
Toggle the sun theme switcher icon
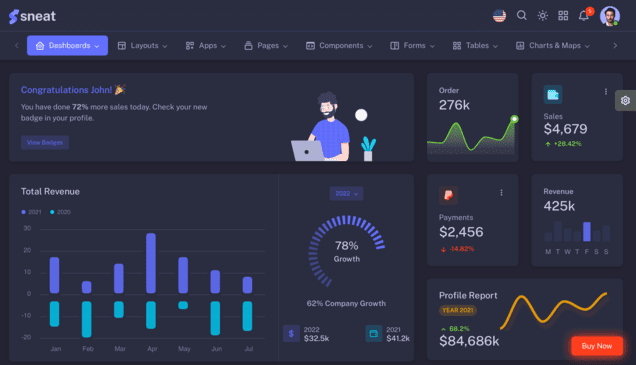542,15
